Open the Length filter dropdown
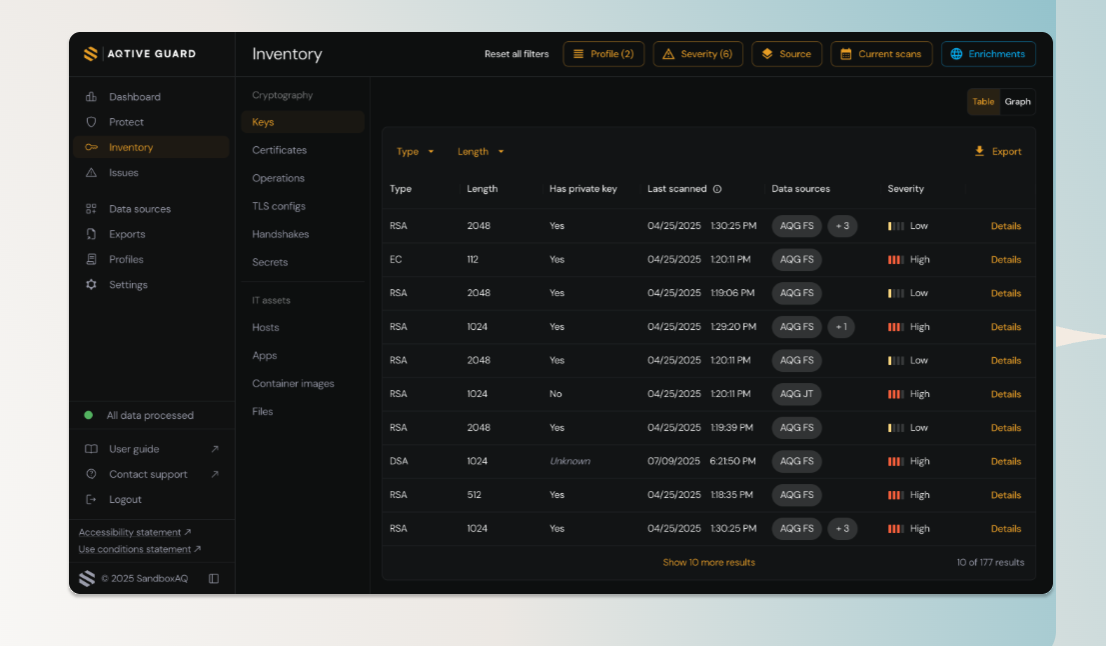Viewport: 1106px width, 646px height. pyautogui.click(x=474, y=151)
